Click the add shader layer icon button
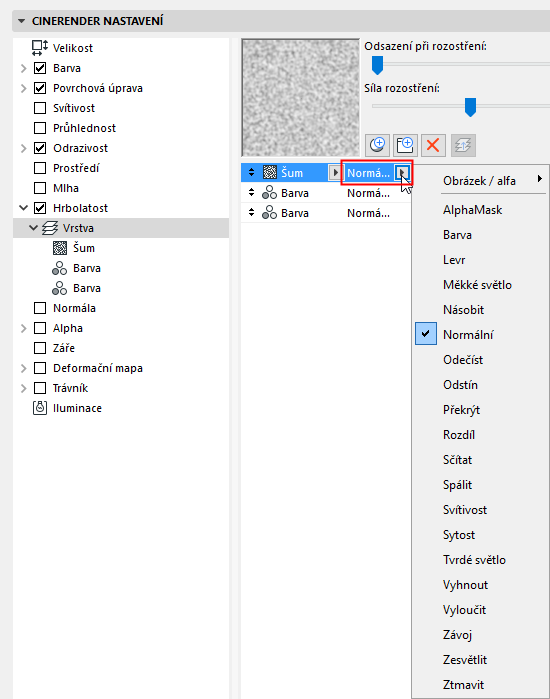Viewport: 550px width, 699px height. pyautogui.click(x=377, y=145)
